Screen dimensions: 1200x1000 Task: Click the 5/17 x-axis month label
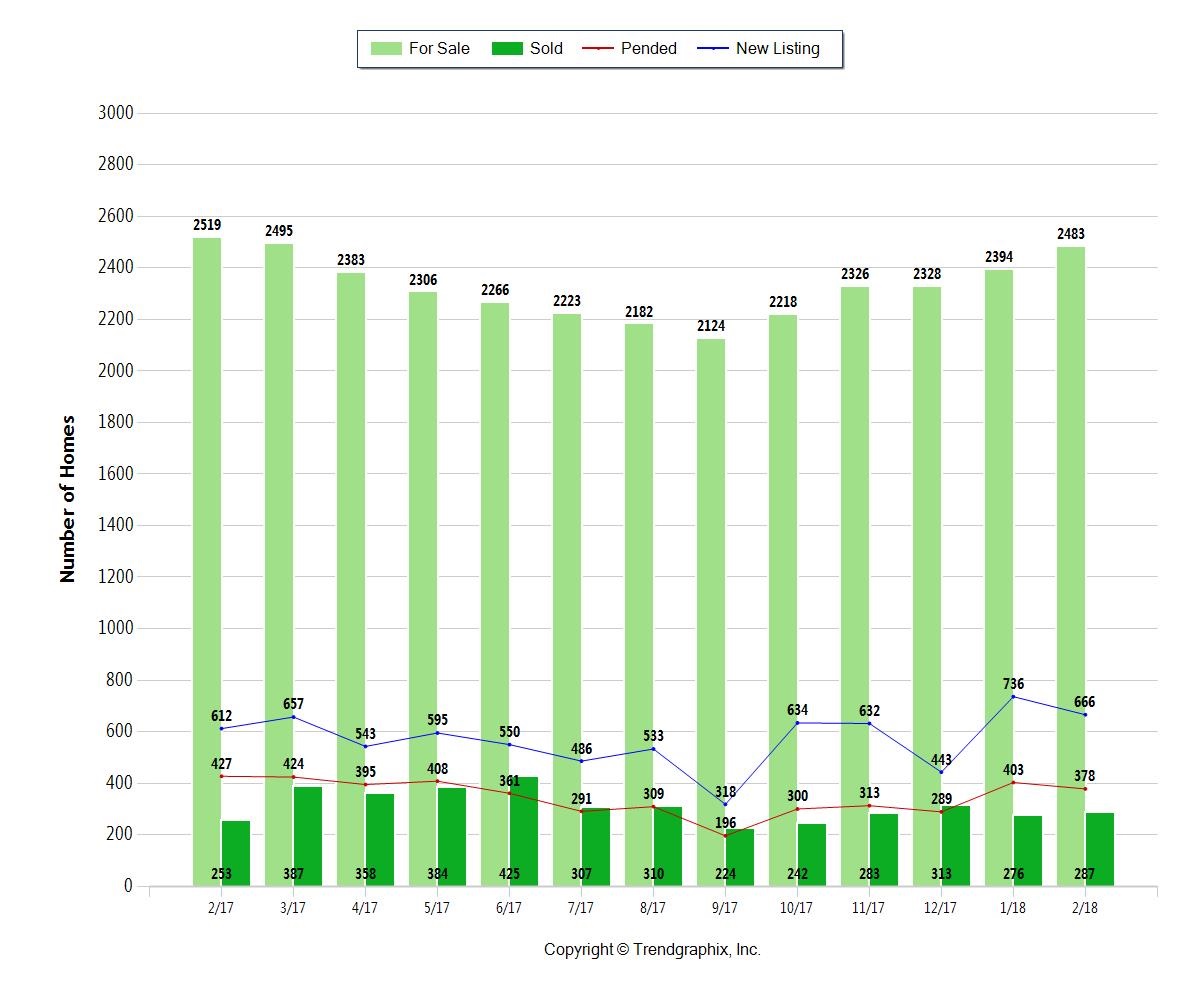(x=436, y=908)
